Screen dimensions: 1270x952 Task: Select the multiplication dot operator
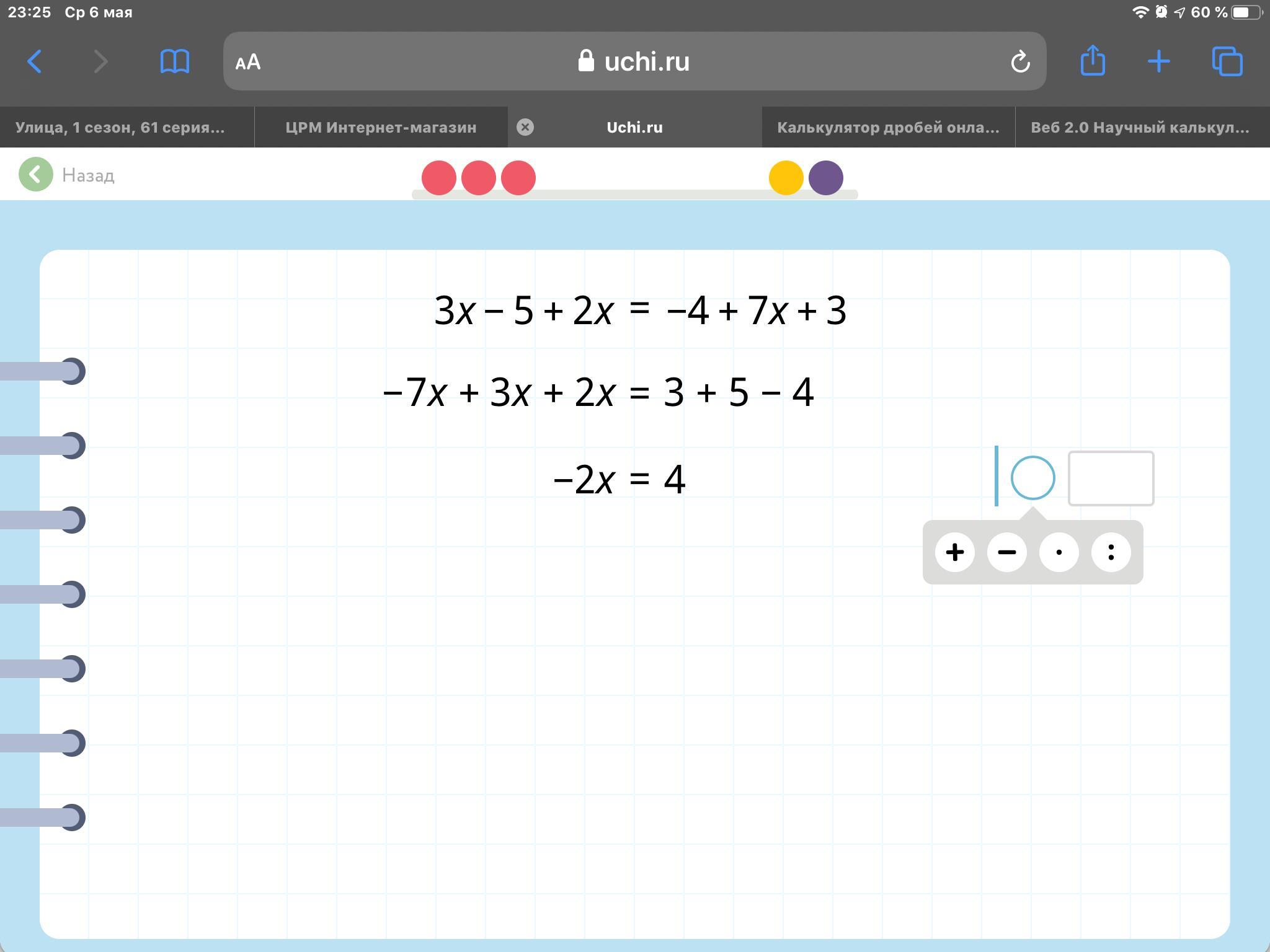[1059, 552]
